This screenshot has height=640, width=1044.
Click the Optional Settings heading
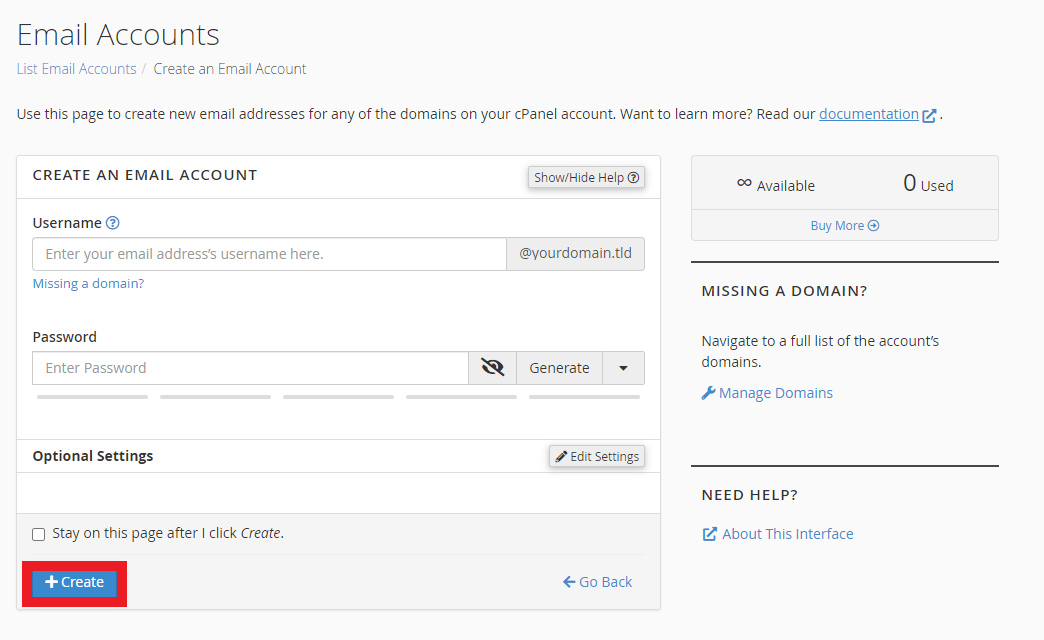pos(93,456)
